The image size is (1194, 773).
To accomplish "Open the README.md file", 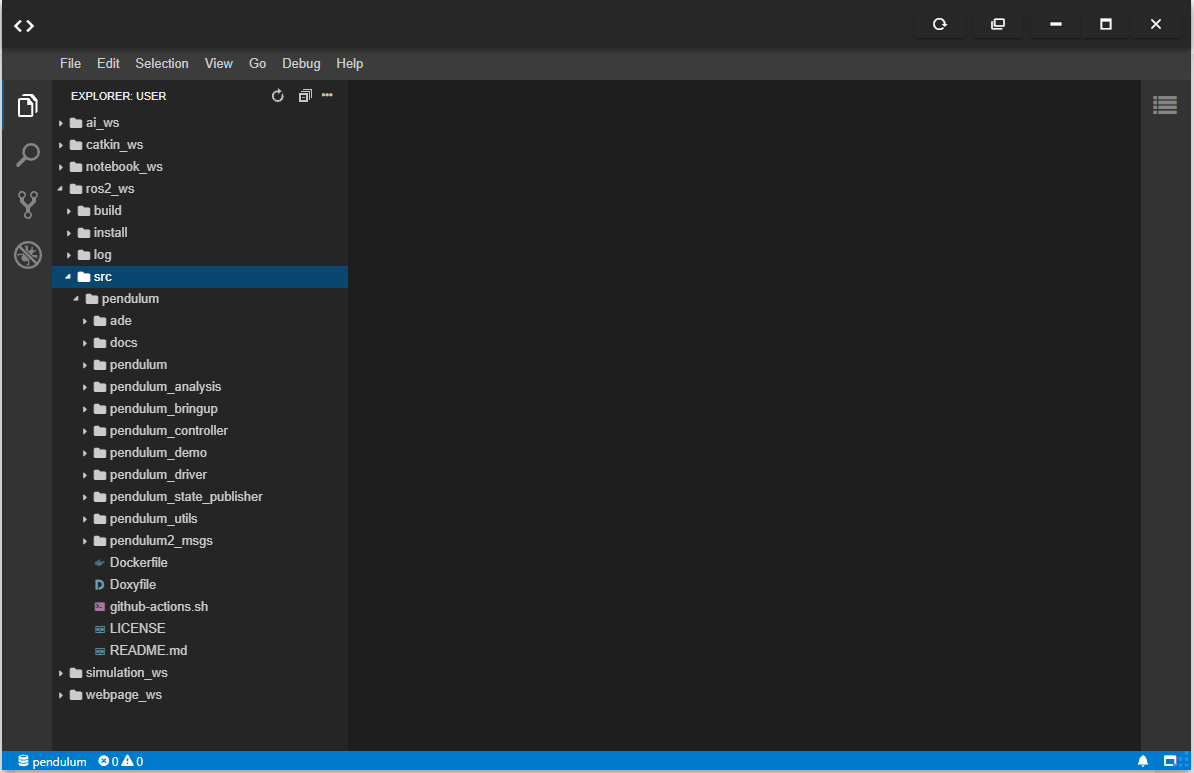I will 148,651.
